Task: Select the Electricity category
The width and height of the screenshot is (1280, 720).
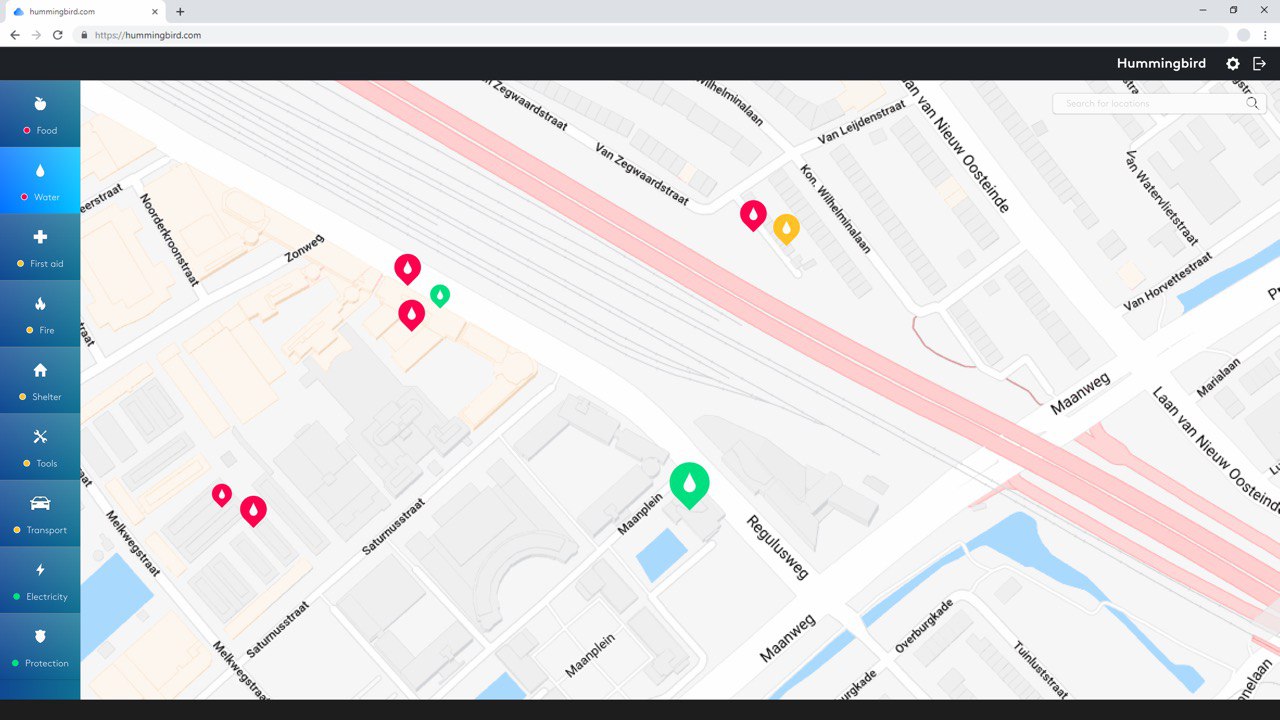Action: (40, 581)
